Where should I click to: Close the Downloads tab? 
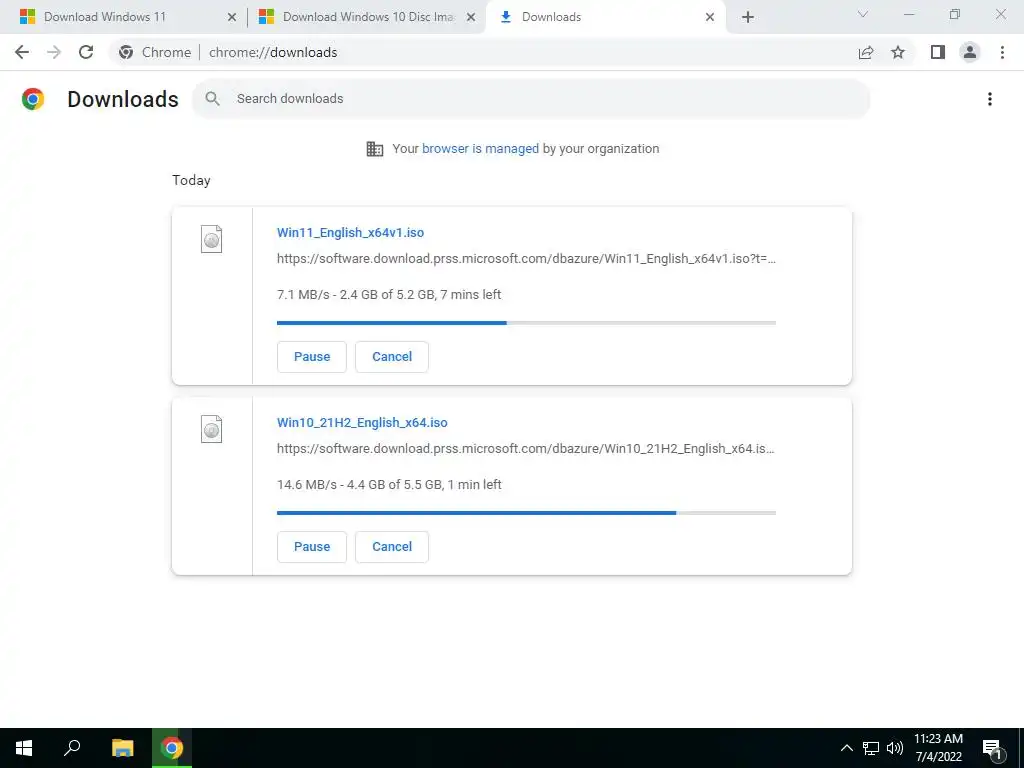(710, 17)
